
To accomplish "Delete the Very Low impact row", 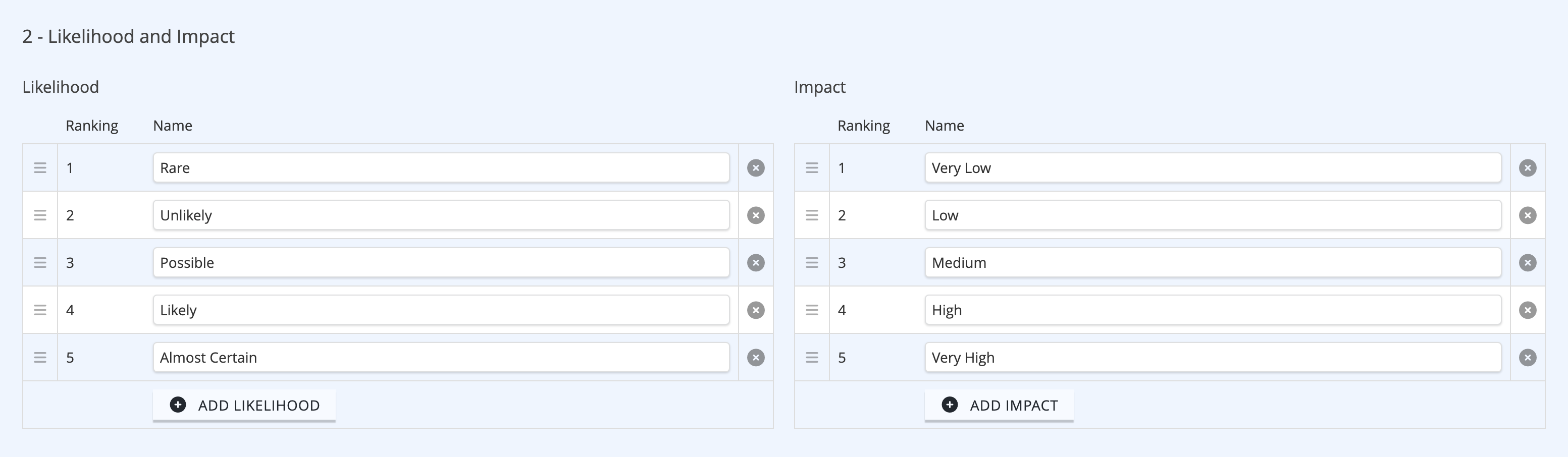I will pyautogui.click(x=1527, y=168).
